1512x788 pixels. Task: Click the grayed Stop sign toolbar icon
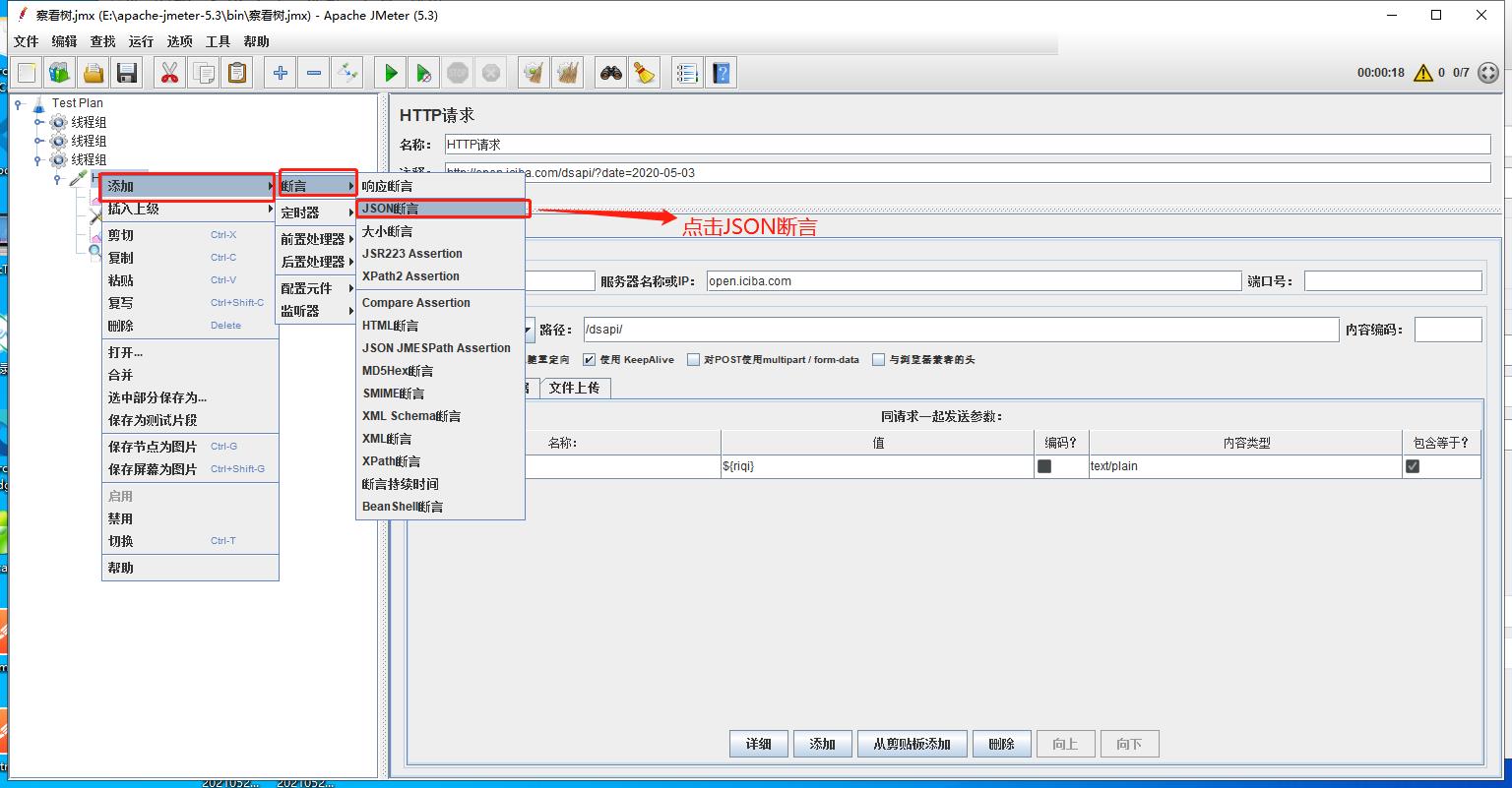pyautogui.click(x=457, y=73)
